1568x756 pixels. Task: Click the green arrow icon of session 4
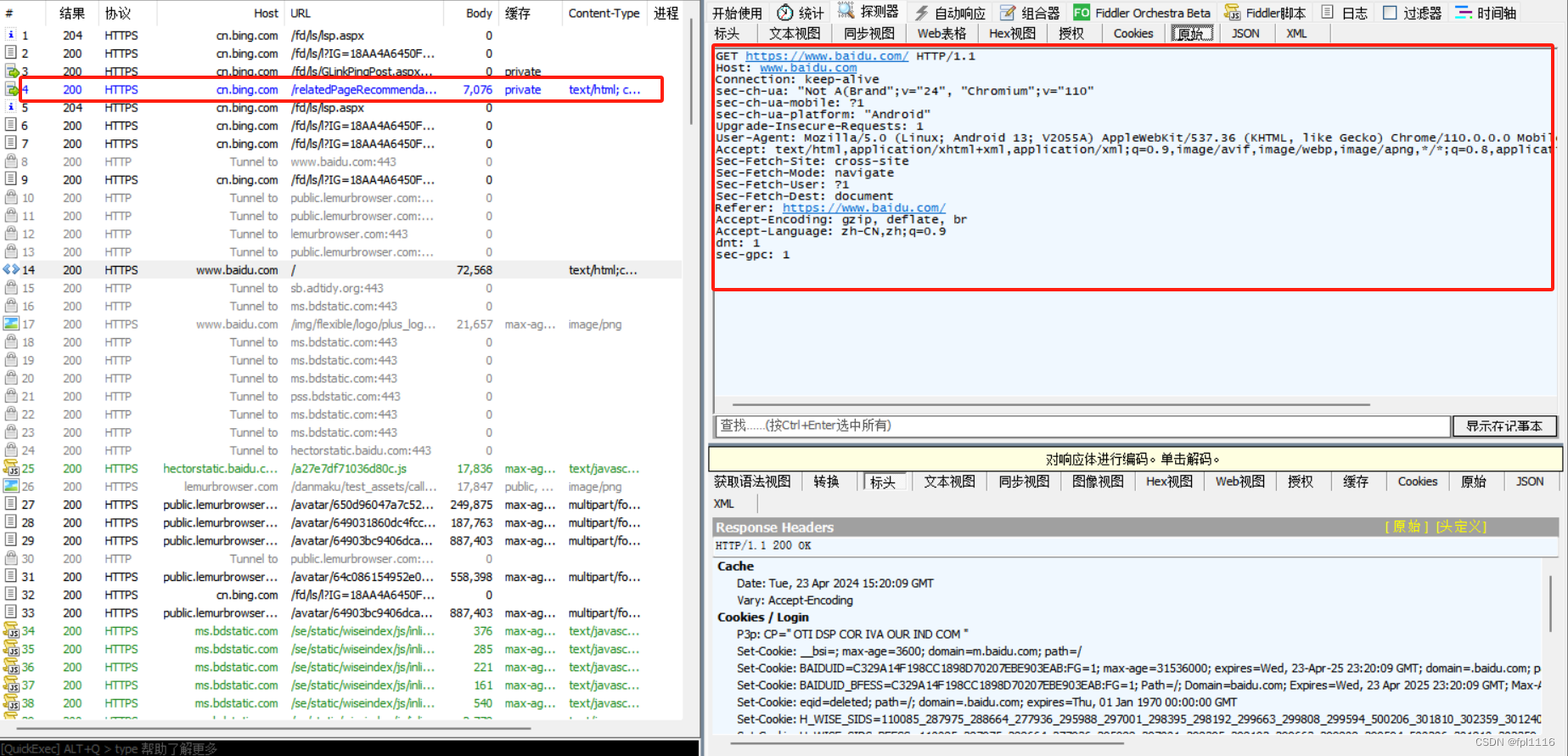point(12,89)
